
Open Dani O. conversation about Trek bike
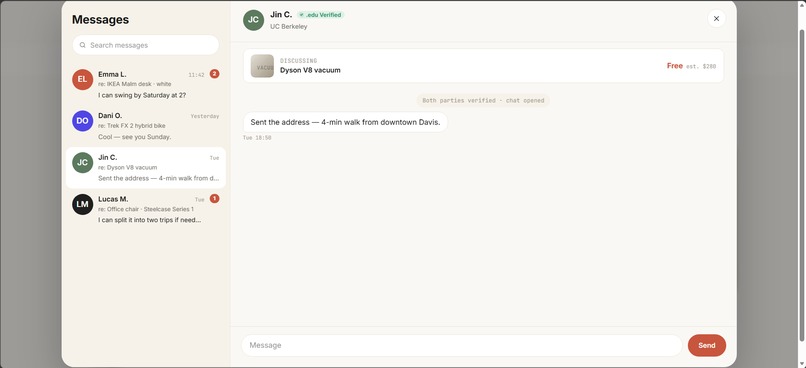tap(146, 126)
